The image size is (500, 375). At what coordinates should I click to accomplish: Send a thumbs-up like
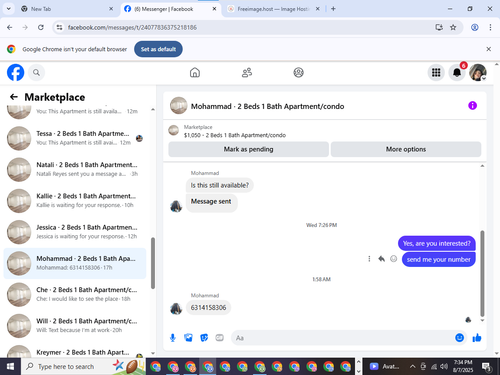tap(477, 338)
